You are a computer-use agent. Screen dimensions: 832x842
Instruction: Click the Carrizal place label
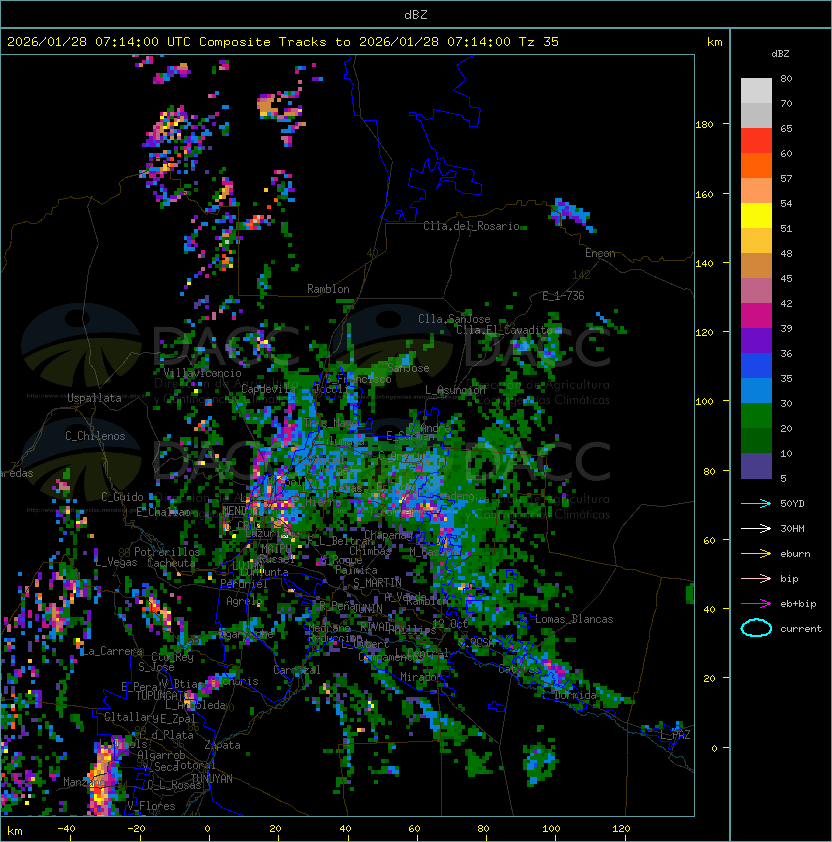296,670
